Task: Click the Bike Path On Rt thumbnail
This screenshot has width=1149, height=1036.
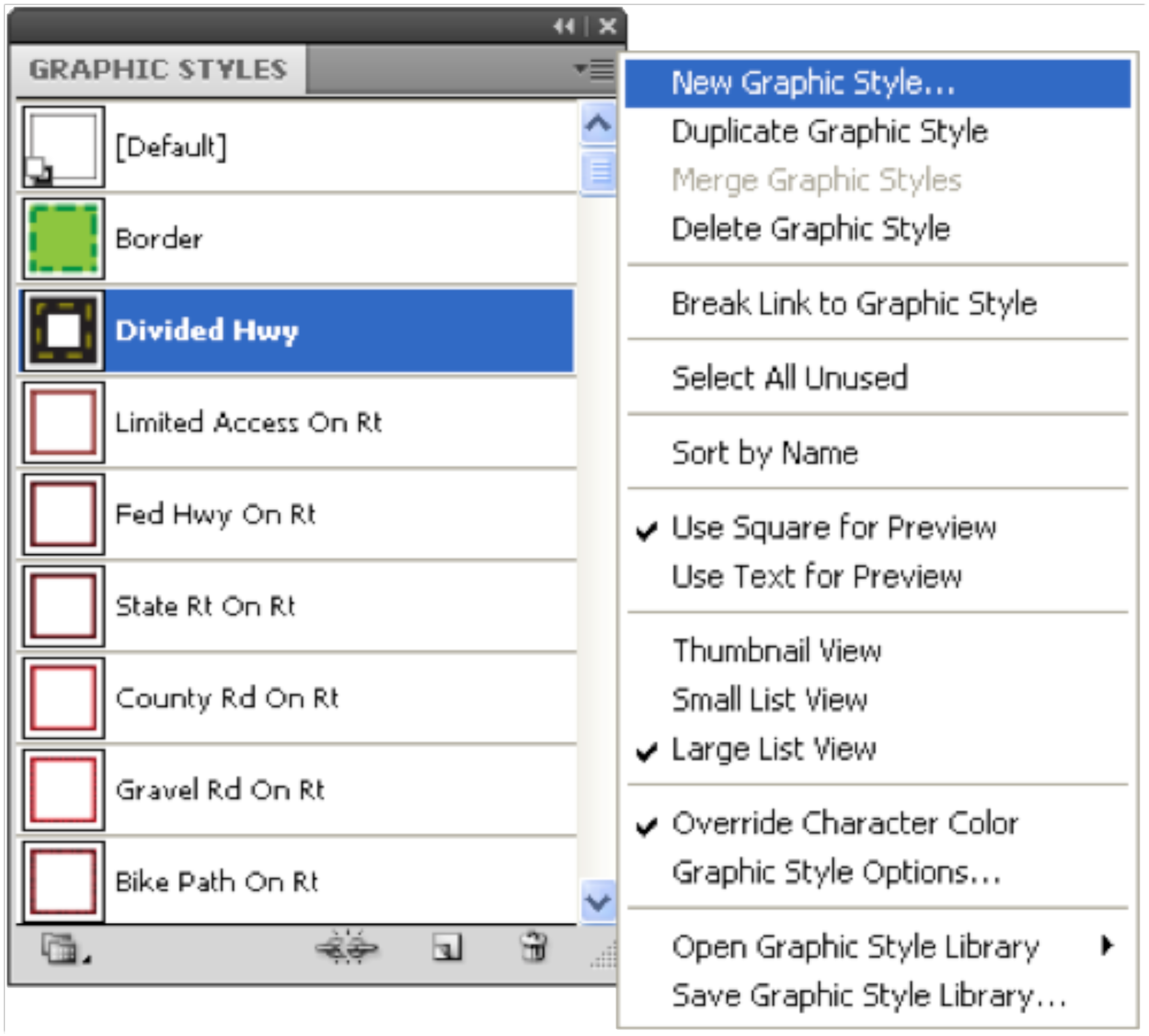Action: pos(63,881)
